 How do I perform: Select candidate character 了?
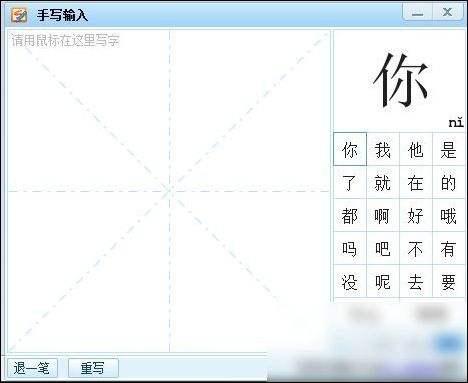click(350, 182)
